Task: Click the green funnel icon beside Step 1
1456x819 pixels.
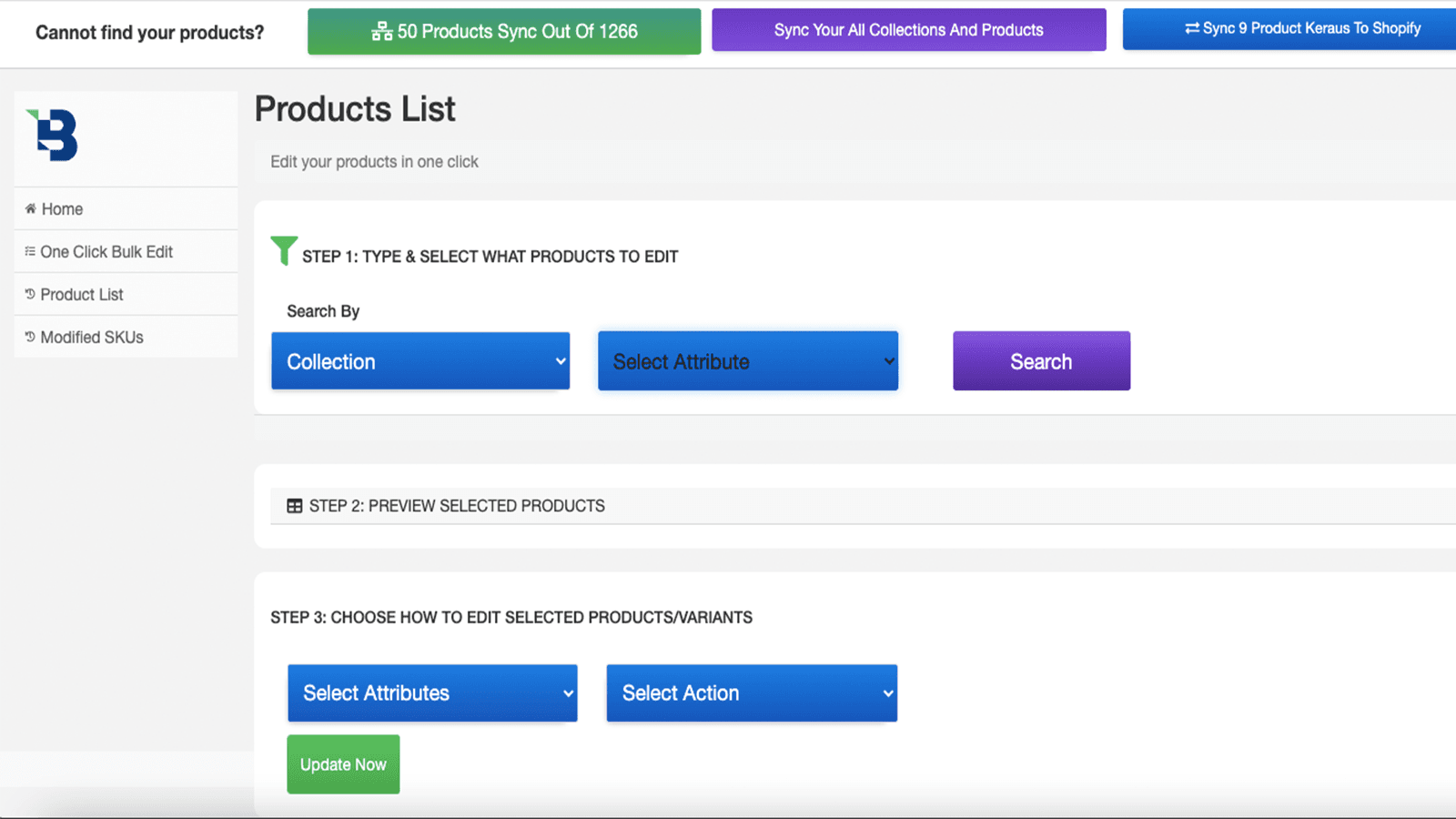Action: tap(283, 249)
